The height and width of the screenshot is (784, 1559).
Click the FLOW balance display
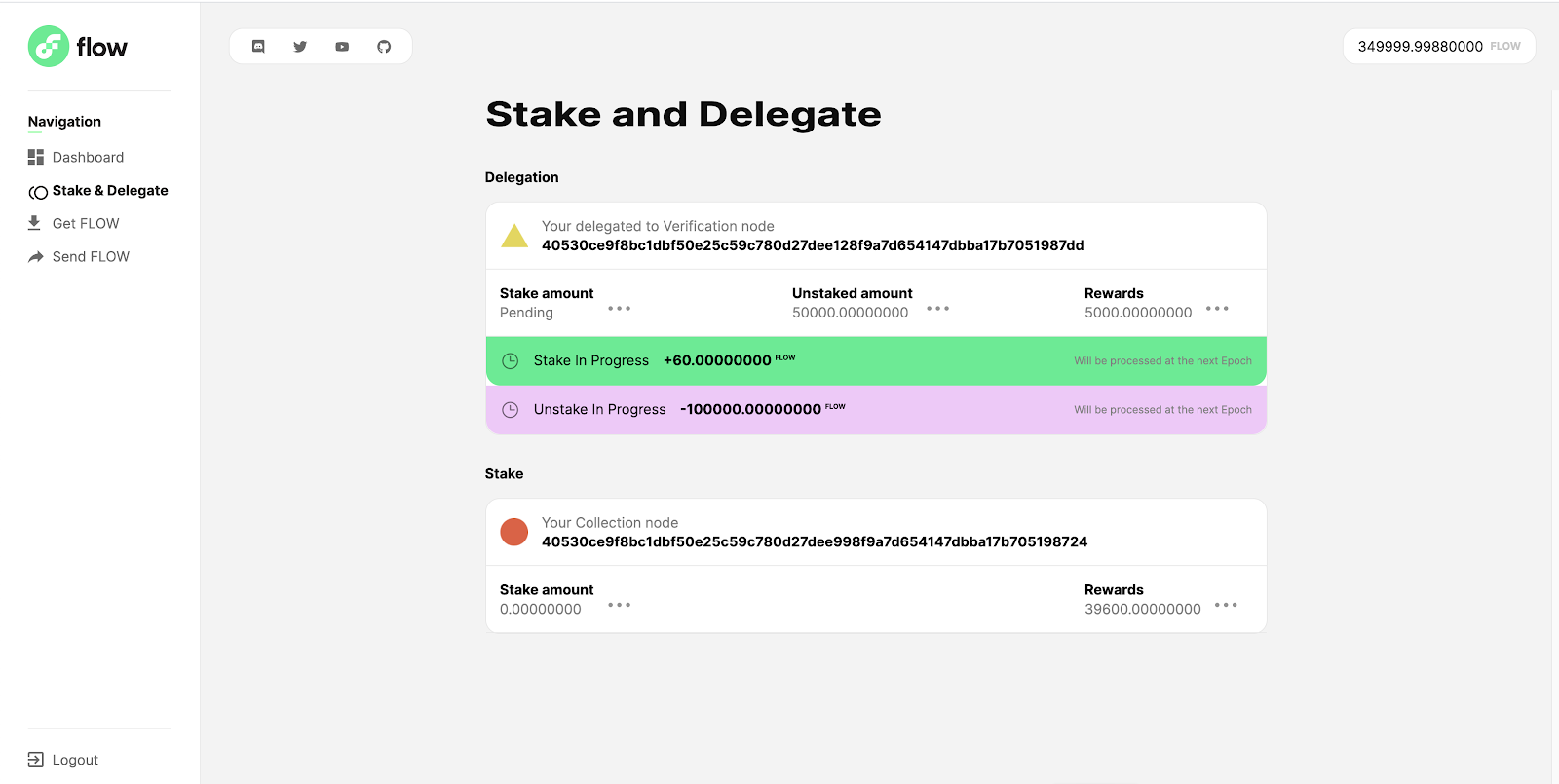point(1438,47)
